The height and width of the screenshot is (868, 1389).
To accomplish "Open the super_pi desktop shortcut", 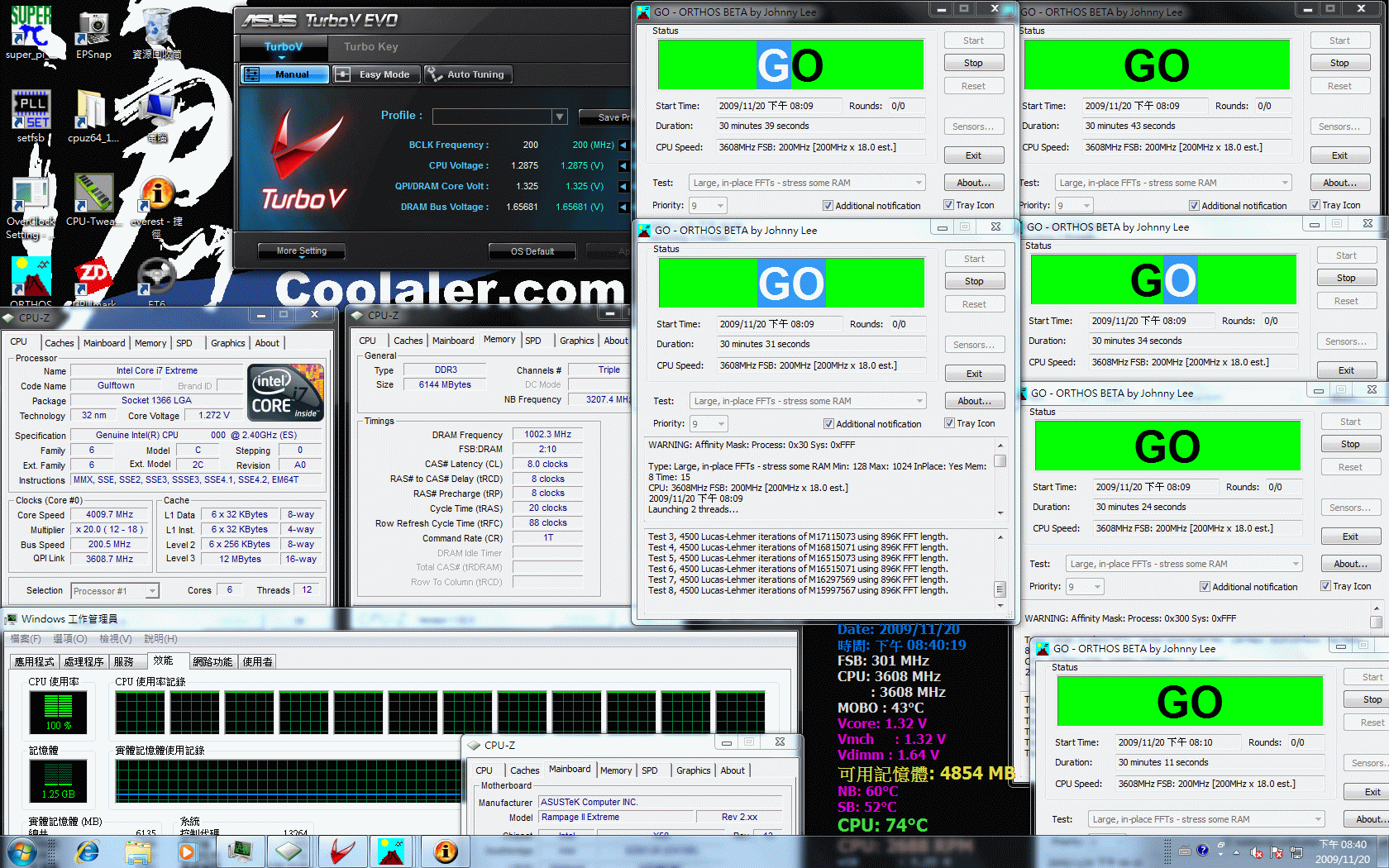I will pyautogui.click(x=31, y=31).
